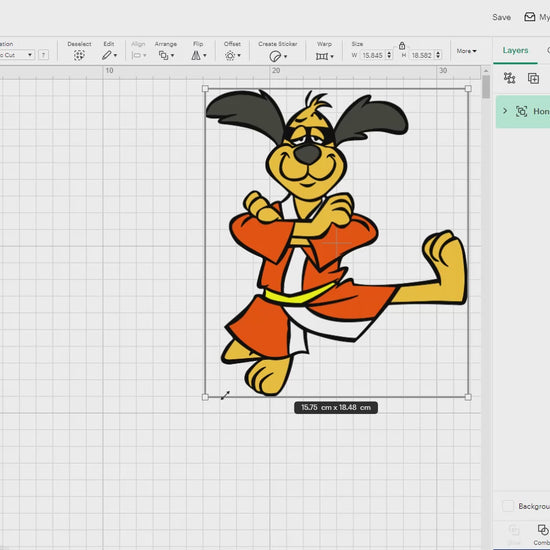The image size is (550, 550).
Task: Click the Save button
Action: click(x=501, y=17)
